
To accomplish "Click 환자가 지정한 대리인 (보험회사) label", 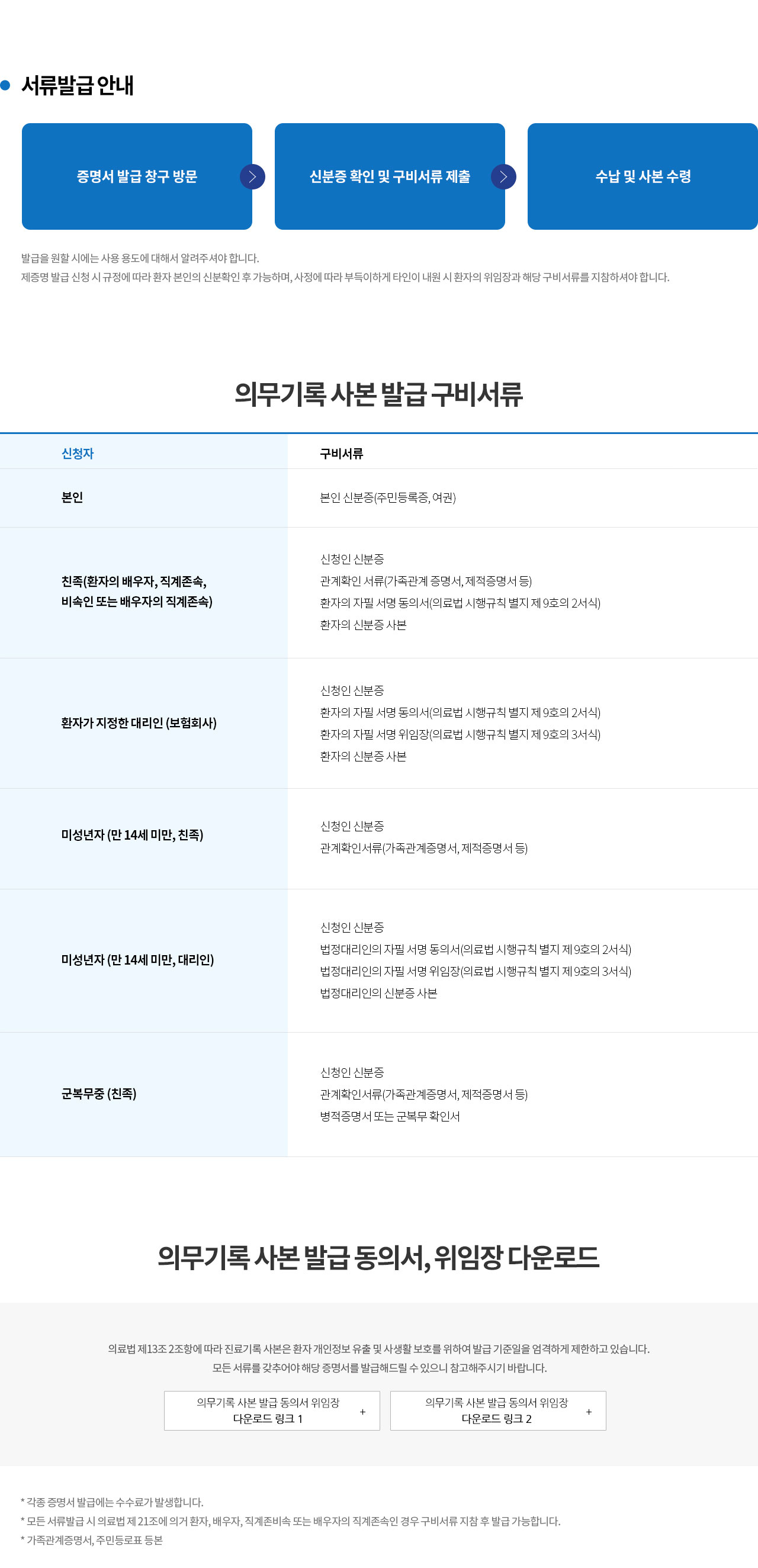I will pyautogui.click(x=139, y=723).
